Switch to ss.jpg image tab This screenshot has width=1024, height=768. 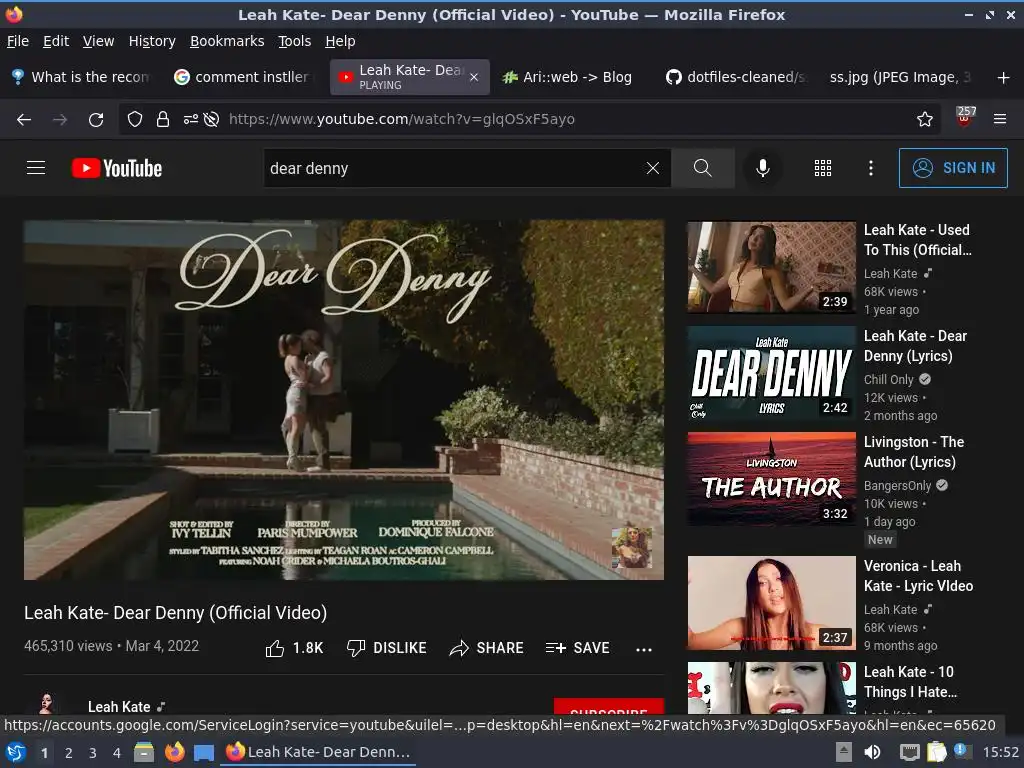pos(900,77)
